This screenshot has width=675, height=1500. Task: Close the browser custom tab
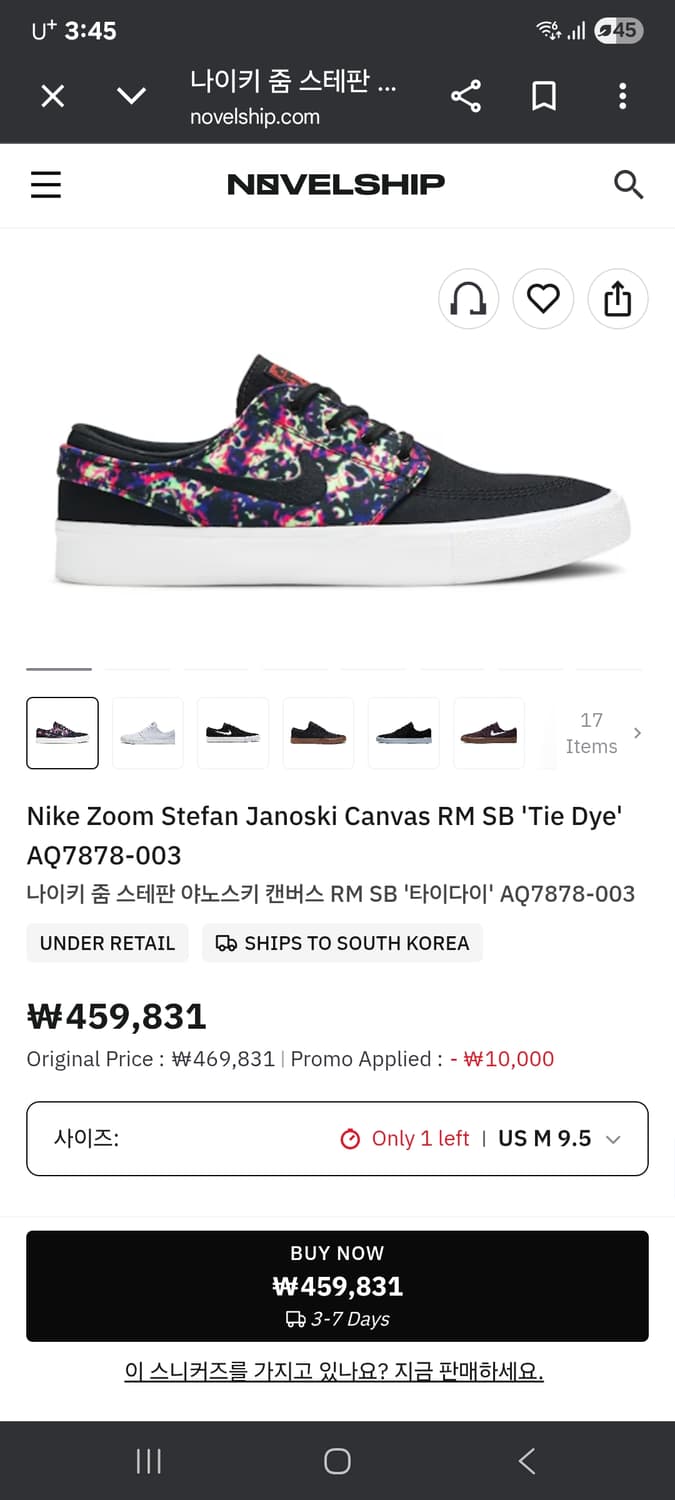(52, 96)
